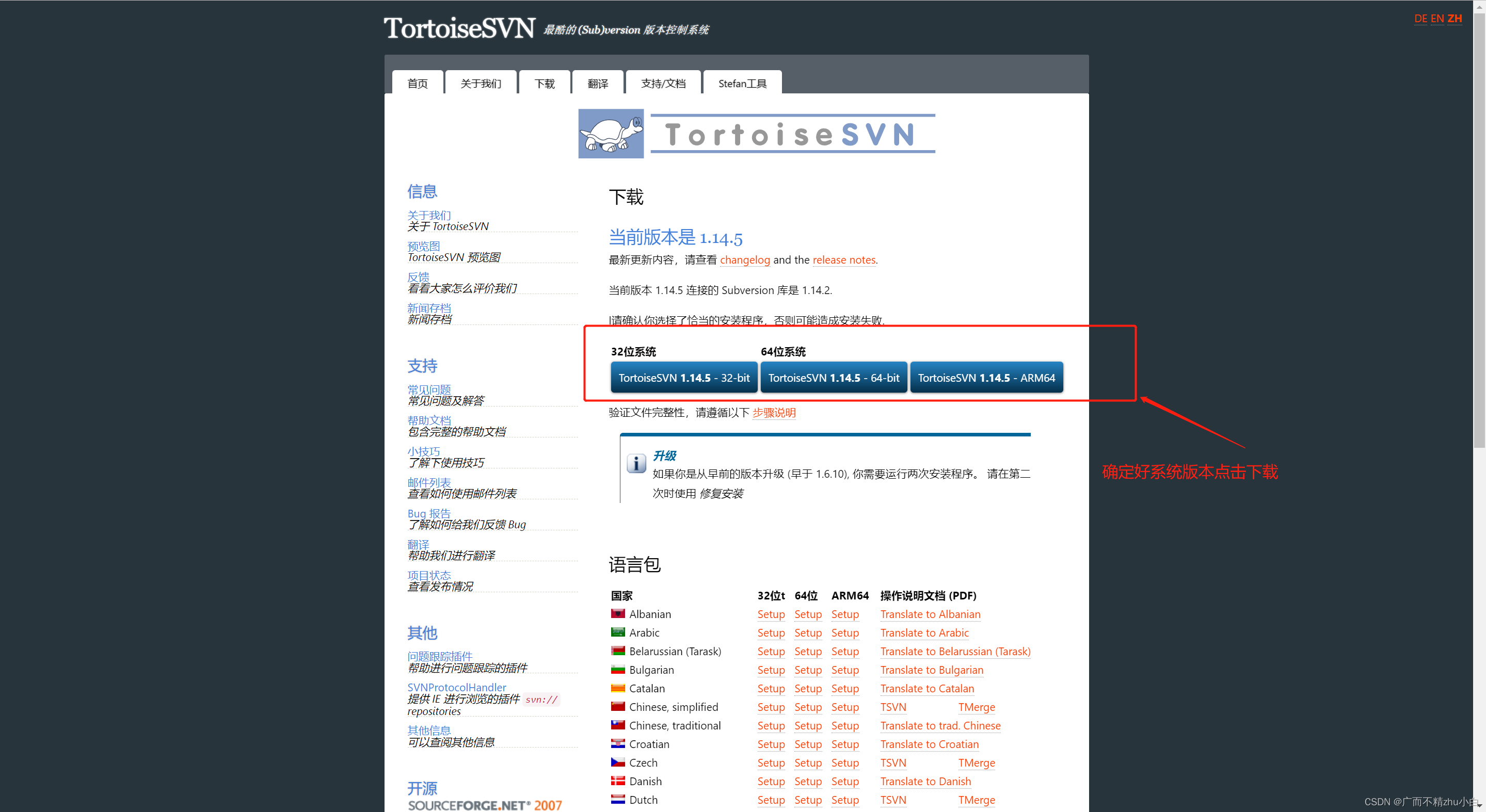This screenshot has width=1486, height=812.
Task: Open sidebar link 其他信息
Action: point(429,730)
